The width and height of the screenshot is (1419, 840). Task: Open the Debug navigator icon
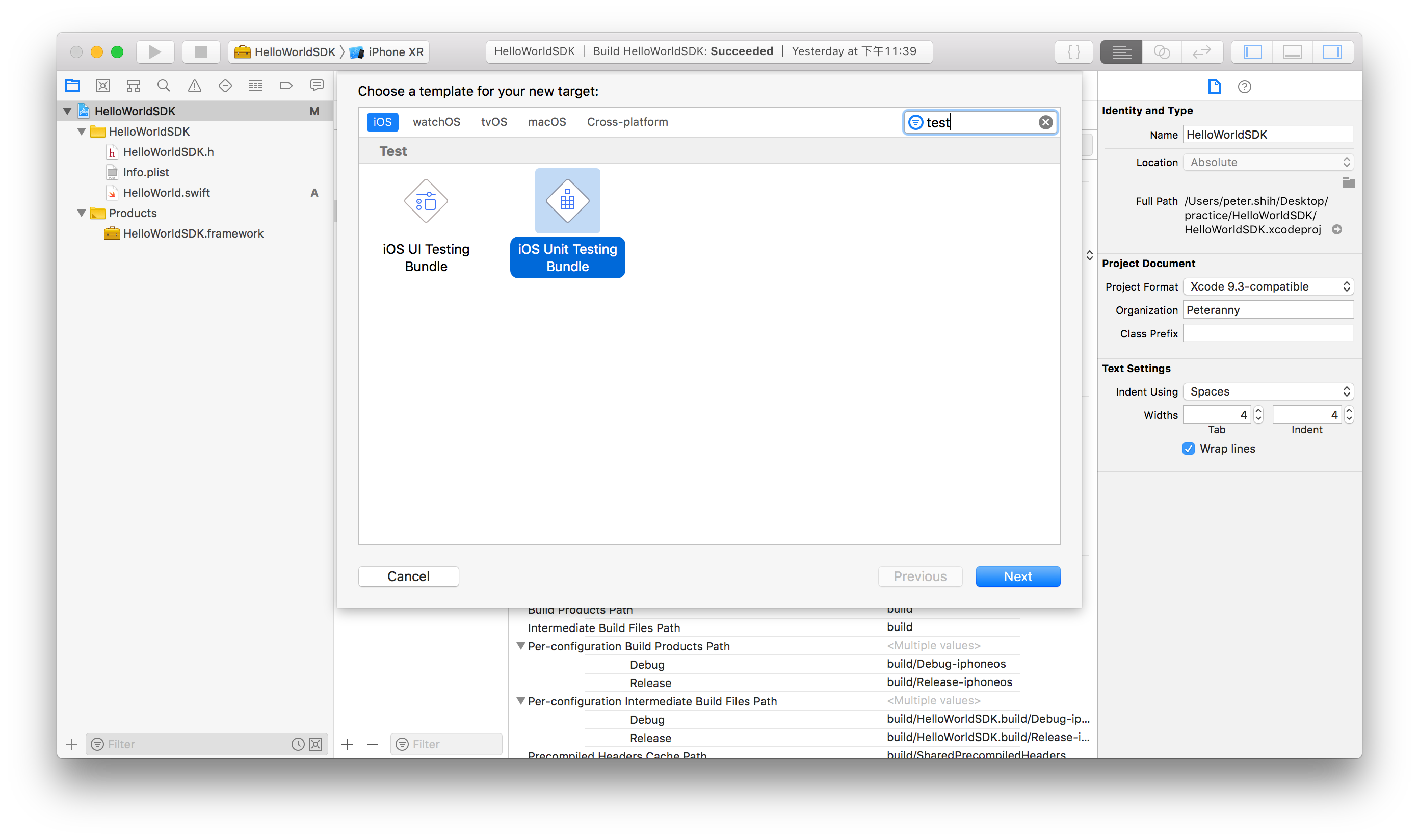(x=256, y=86)
